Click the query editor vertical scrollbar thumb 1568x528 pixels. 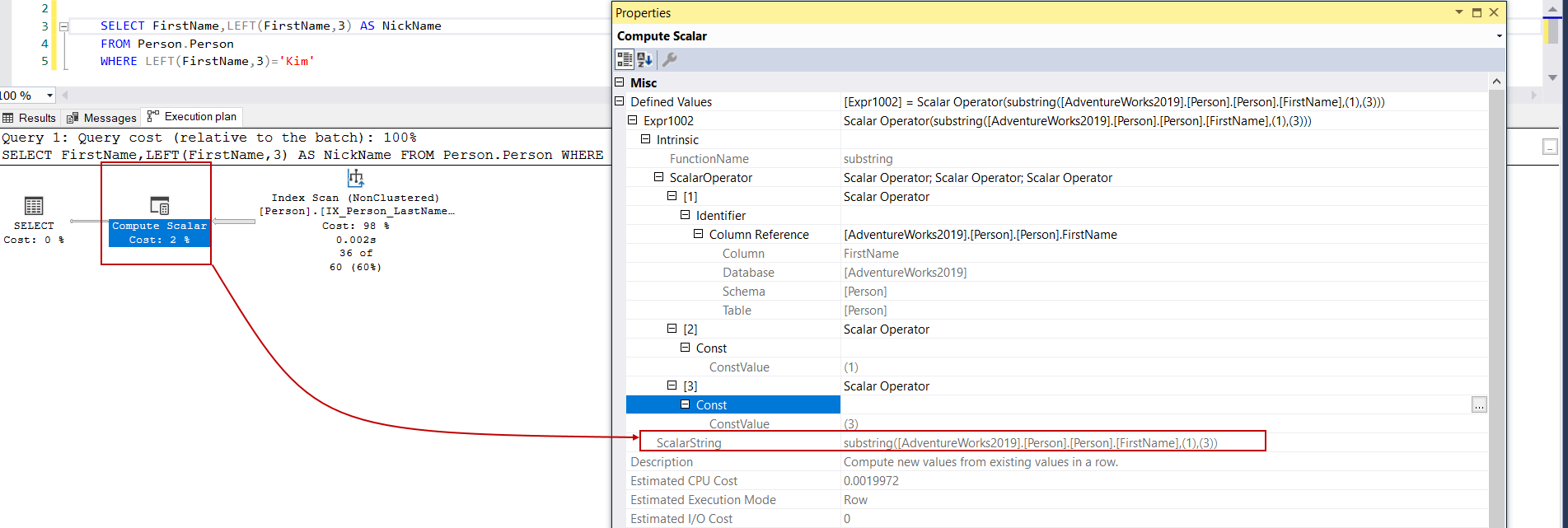coord(1552,30)
